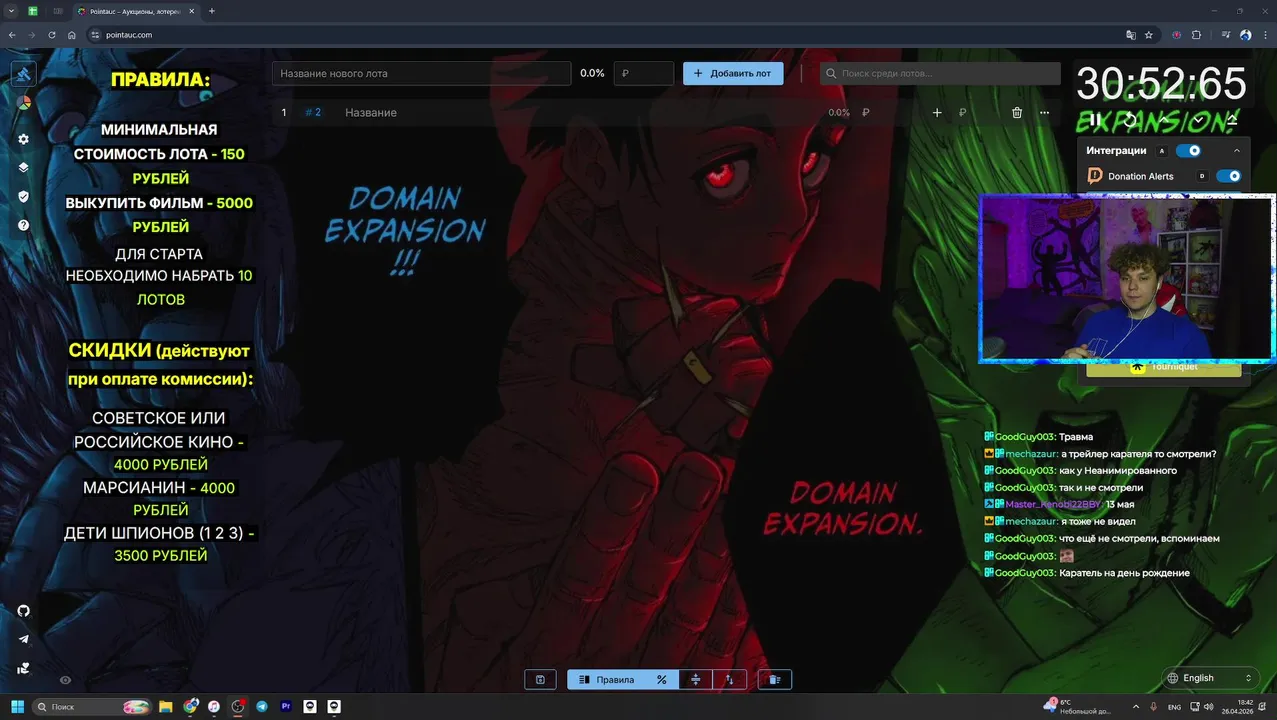Open the browser extensions puzzle icon

click(x=1197, y=35)
